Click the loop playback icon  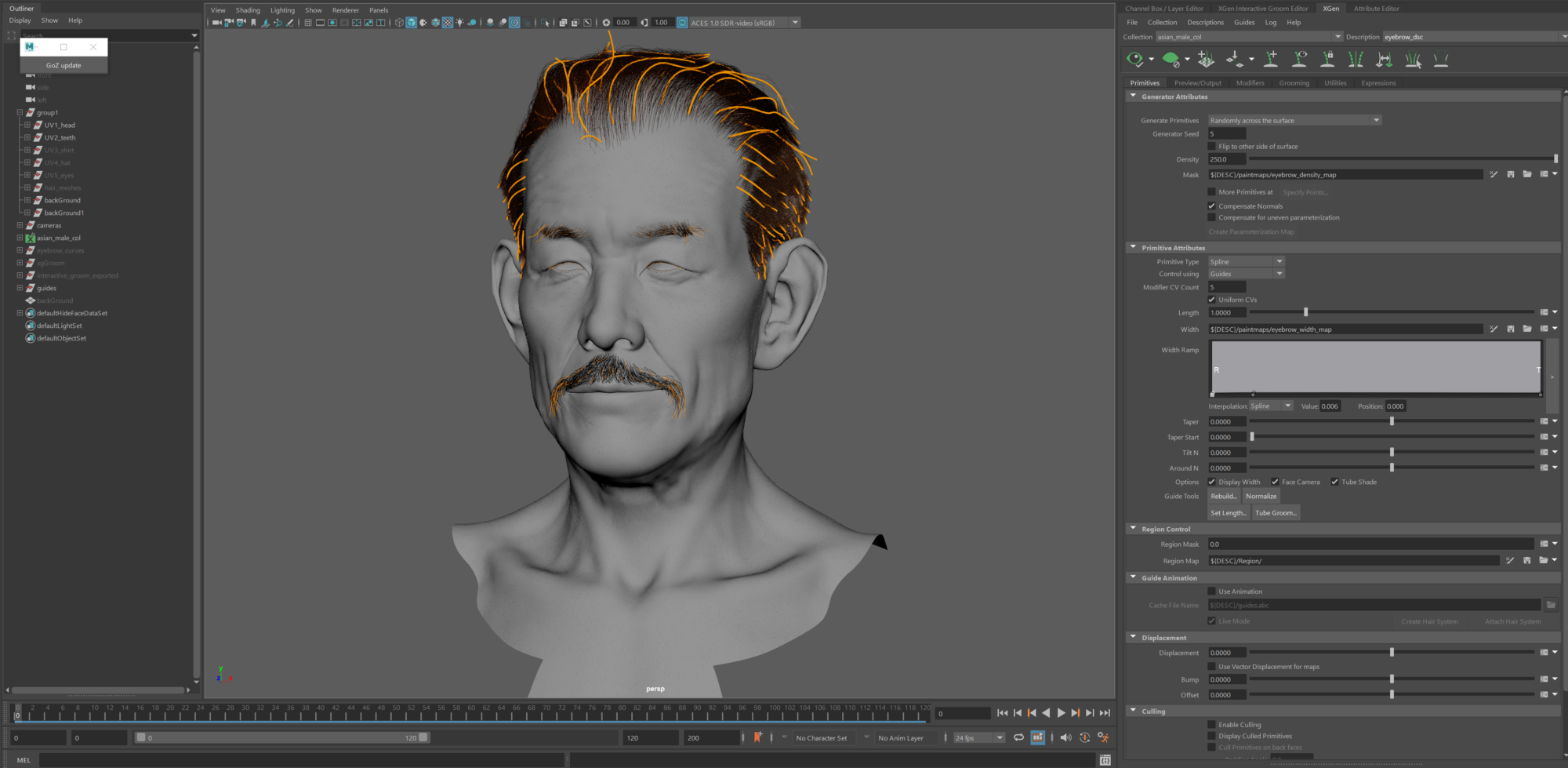pyautogui.click(x=1018, y=737)
